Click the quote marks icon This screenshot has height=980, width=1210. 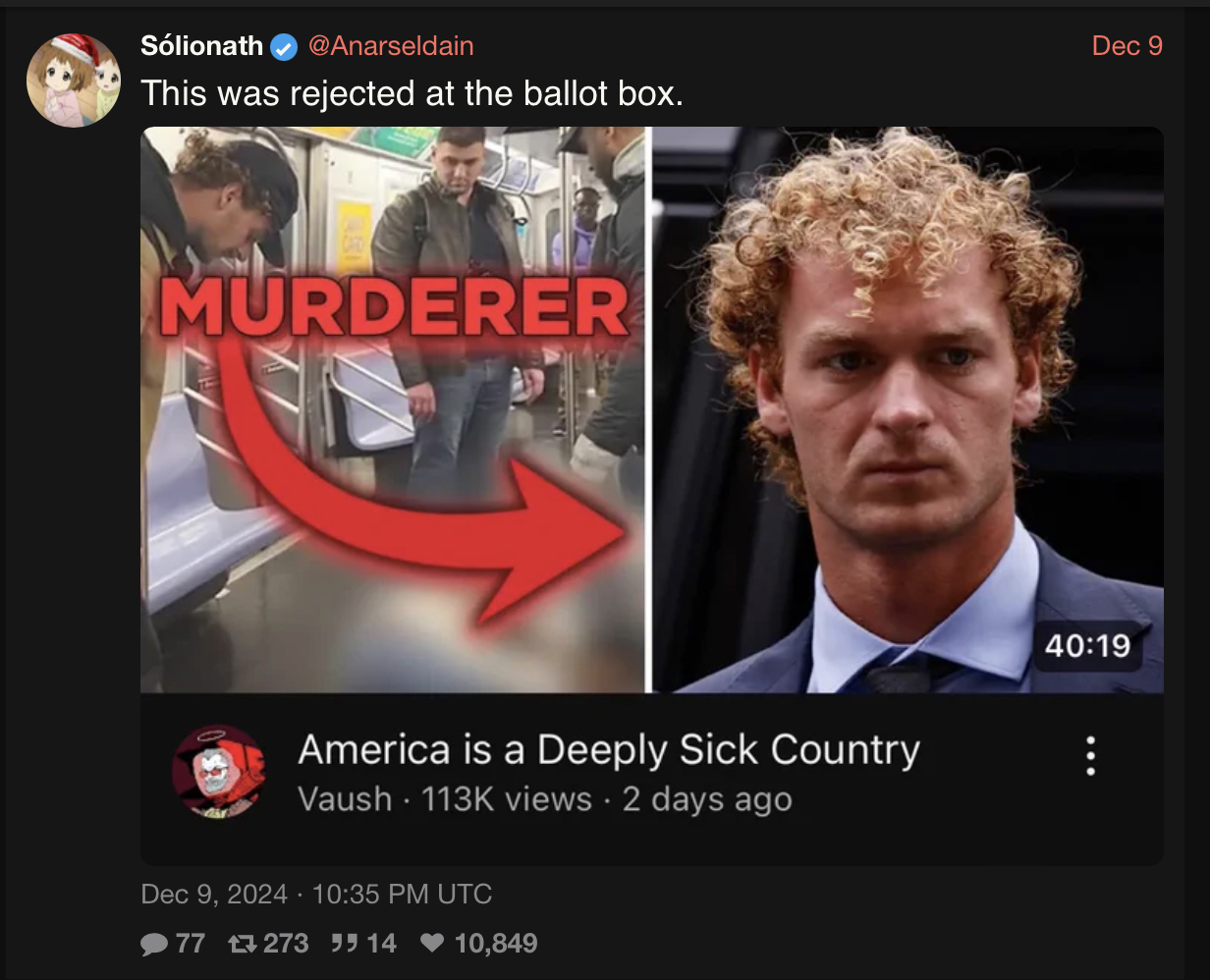[344, 944]
